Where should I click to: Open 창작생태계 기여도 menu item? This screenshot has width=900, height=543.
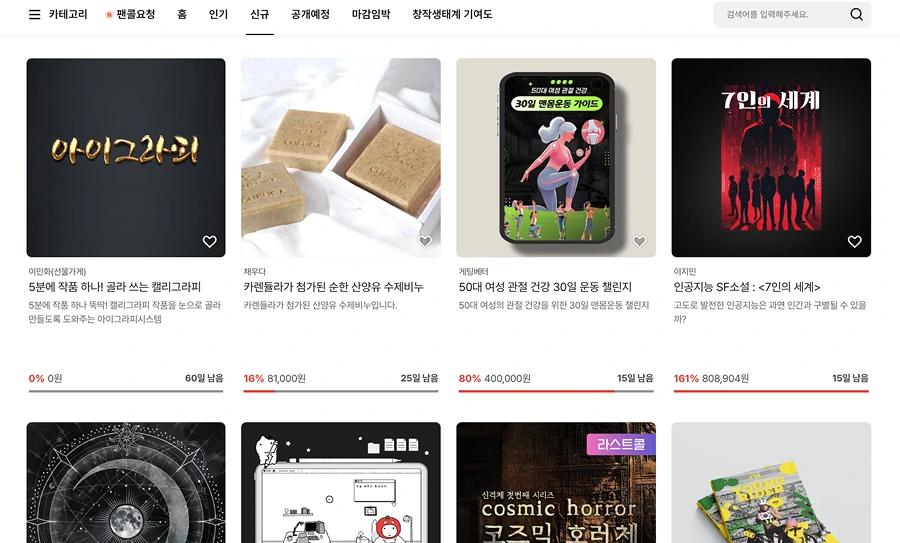click(x=452, y=14)
